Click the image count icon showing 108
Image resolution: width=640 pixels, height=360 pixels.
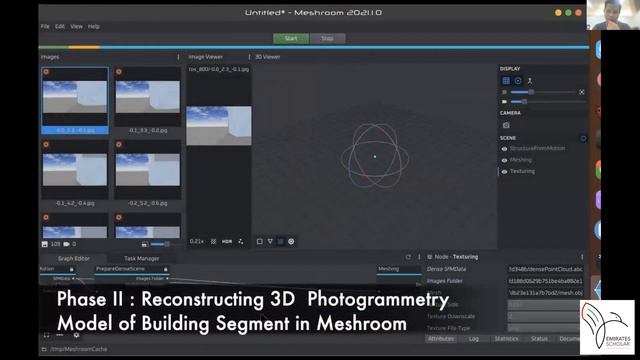[x=44, y=244]
